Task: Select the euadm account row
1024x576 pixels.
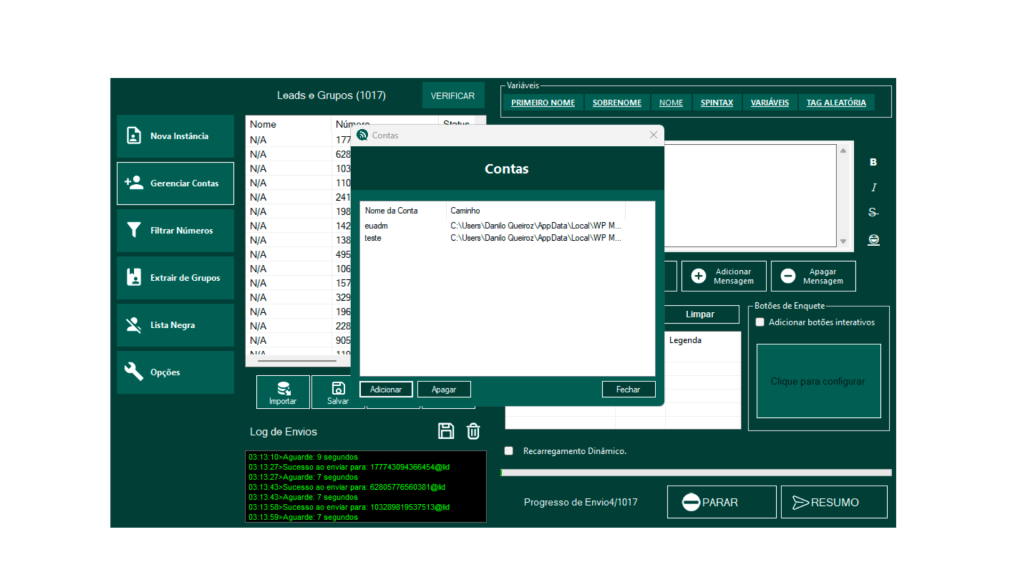Action: click(x=377, y=226)
